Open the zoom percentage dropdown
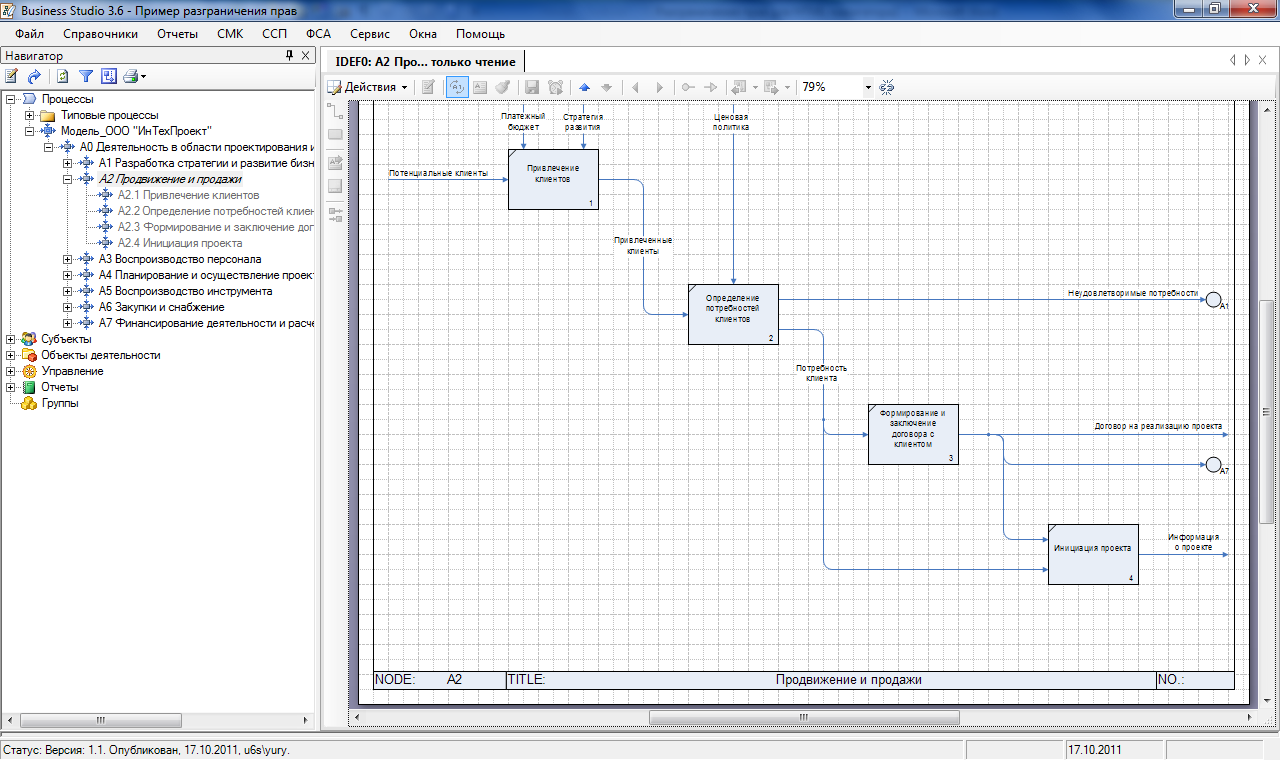The height and width of the screenshot is (760, 1280). (x=867, y=87)
